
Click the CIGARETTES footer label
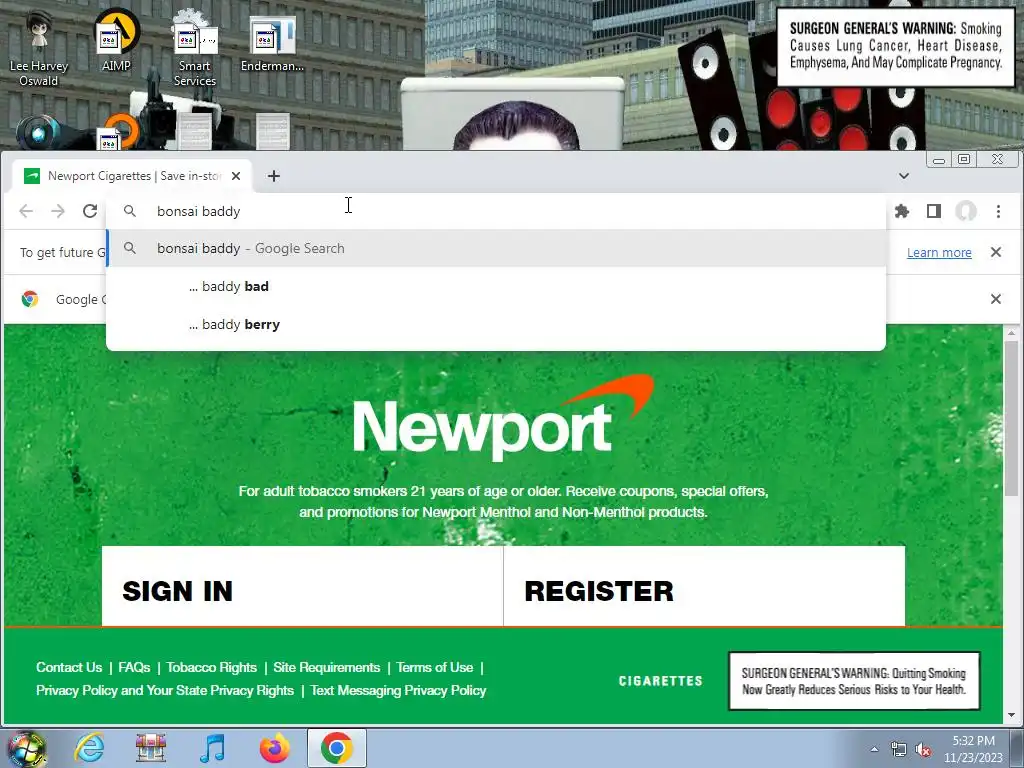click(660, 680)
